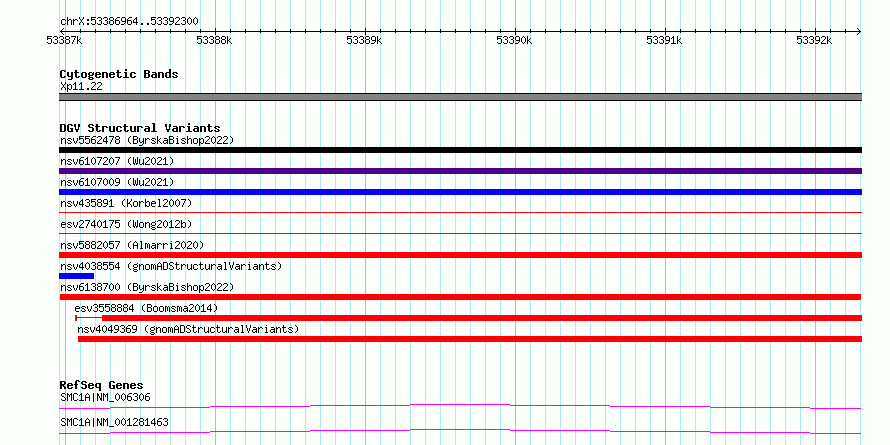Click the SMC1A|NM_006306 gene label
The image size is (890, 445).
tap(106, 397)
